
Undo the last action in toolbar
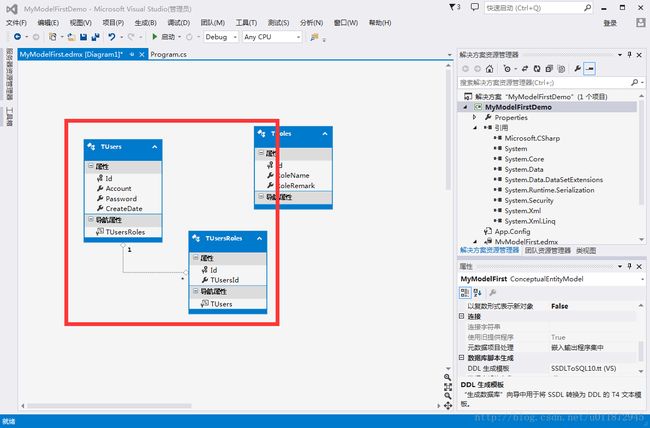point(112,37)
